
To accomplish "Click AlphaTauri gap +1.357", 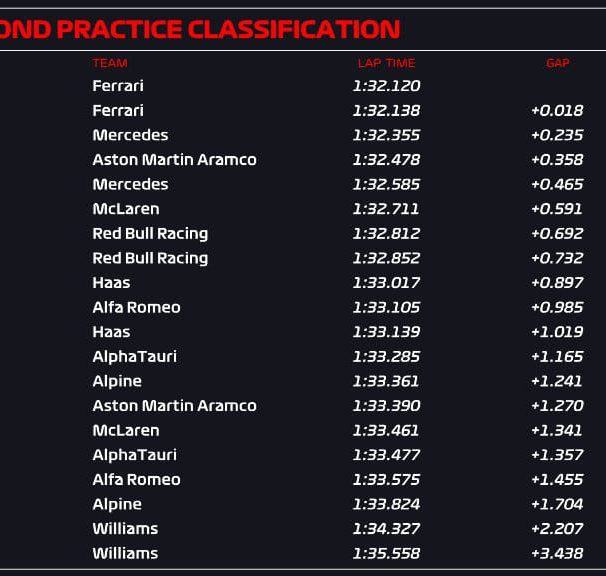I will [557, 455].
